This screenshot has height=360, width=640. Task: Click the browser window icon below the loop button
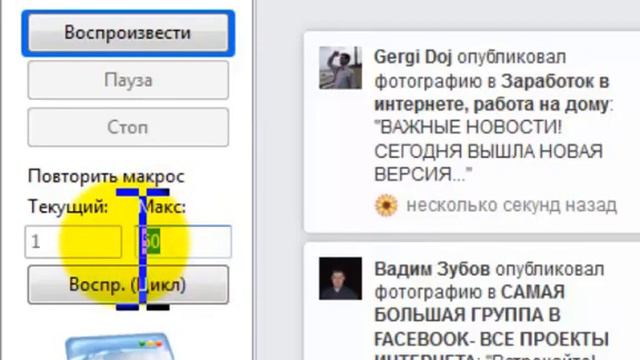coord(120,347)
